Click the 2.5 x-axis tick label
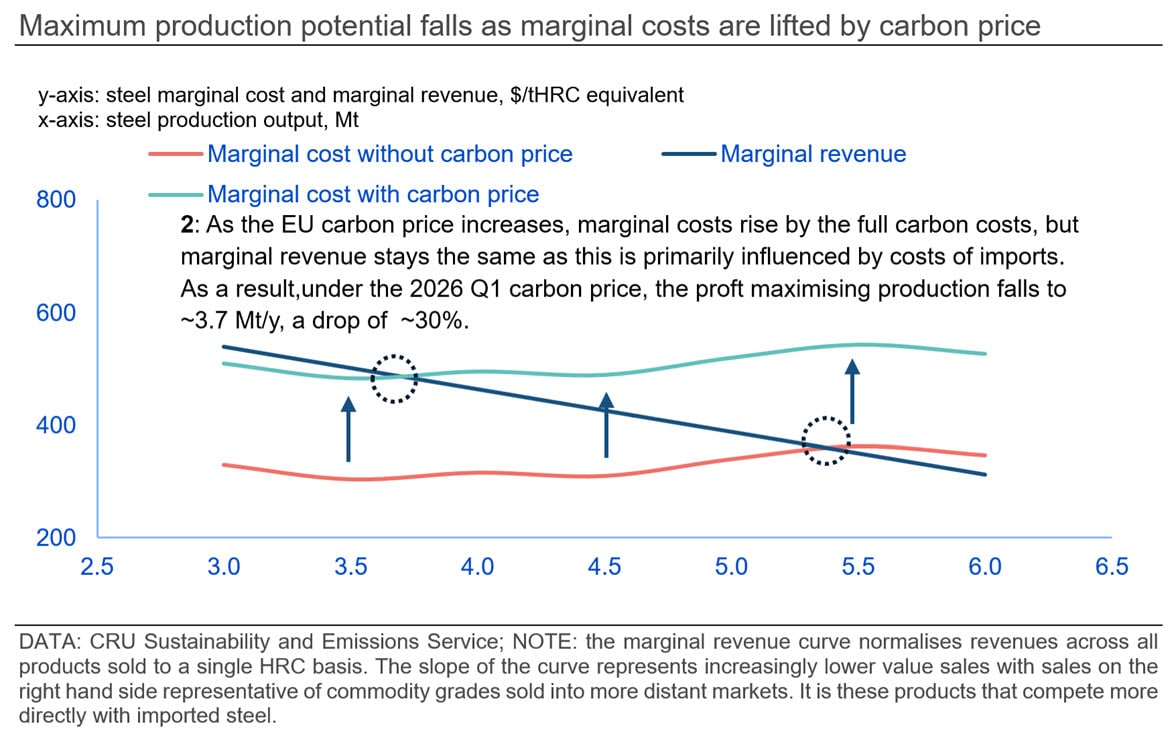This screenshot has height=730, width=1174. tap(97, 567)
